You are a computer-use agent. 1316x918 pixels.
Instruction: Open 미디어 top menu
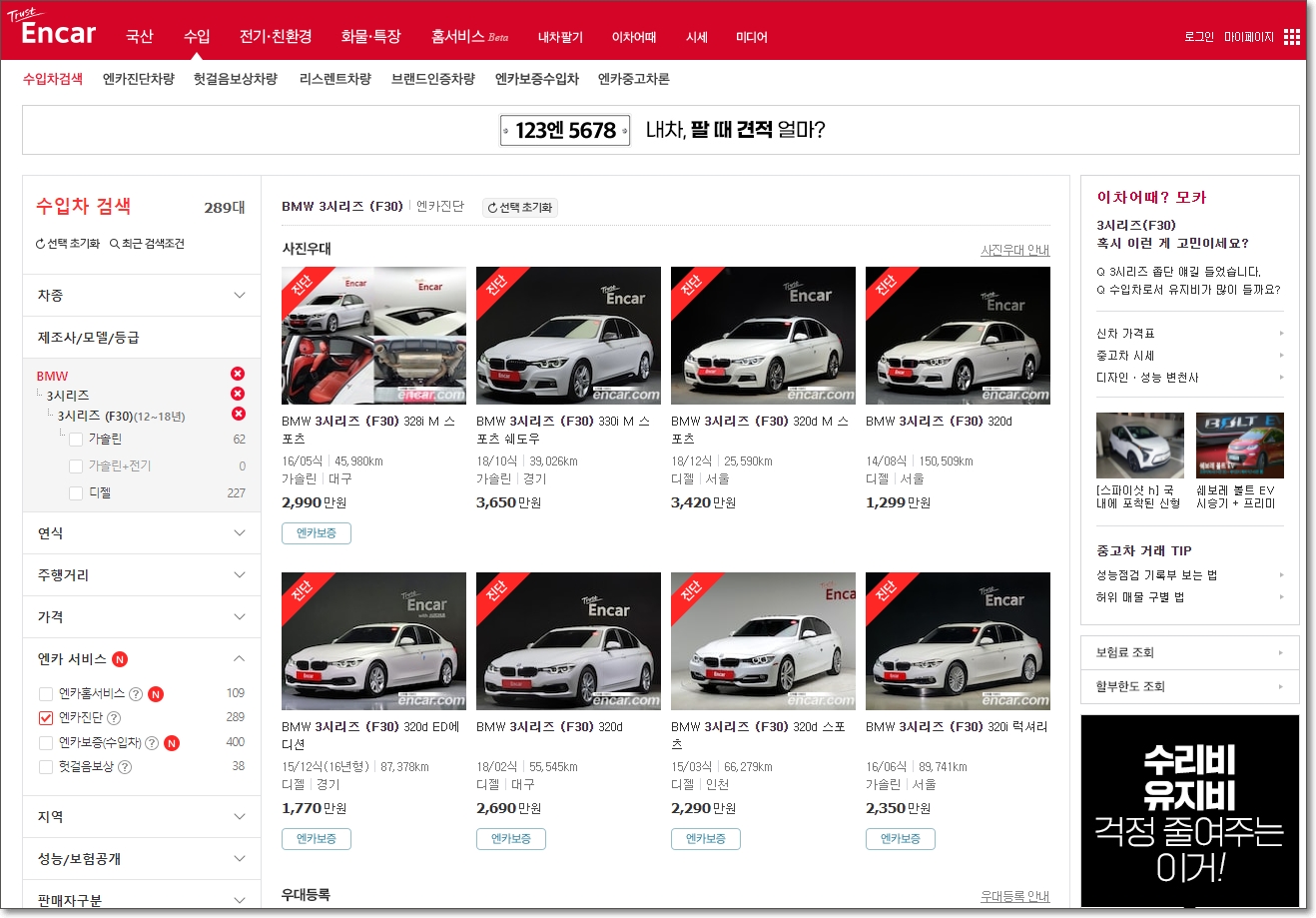(x=752, y=37)
